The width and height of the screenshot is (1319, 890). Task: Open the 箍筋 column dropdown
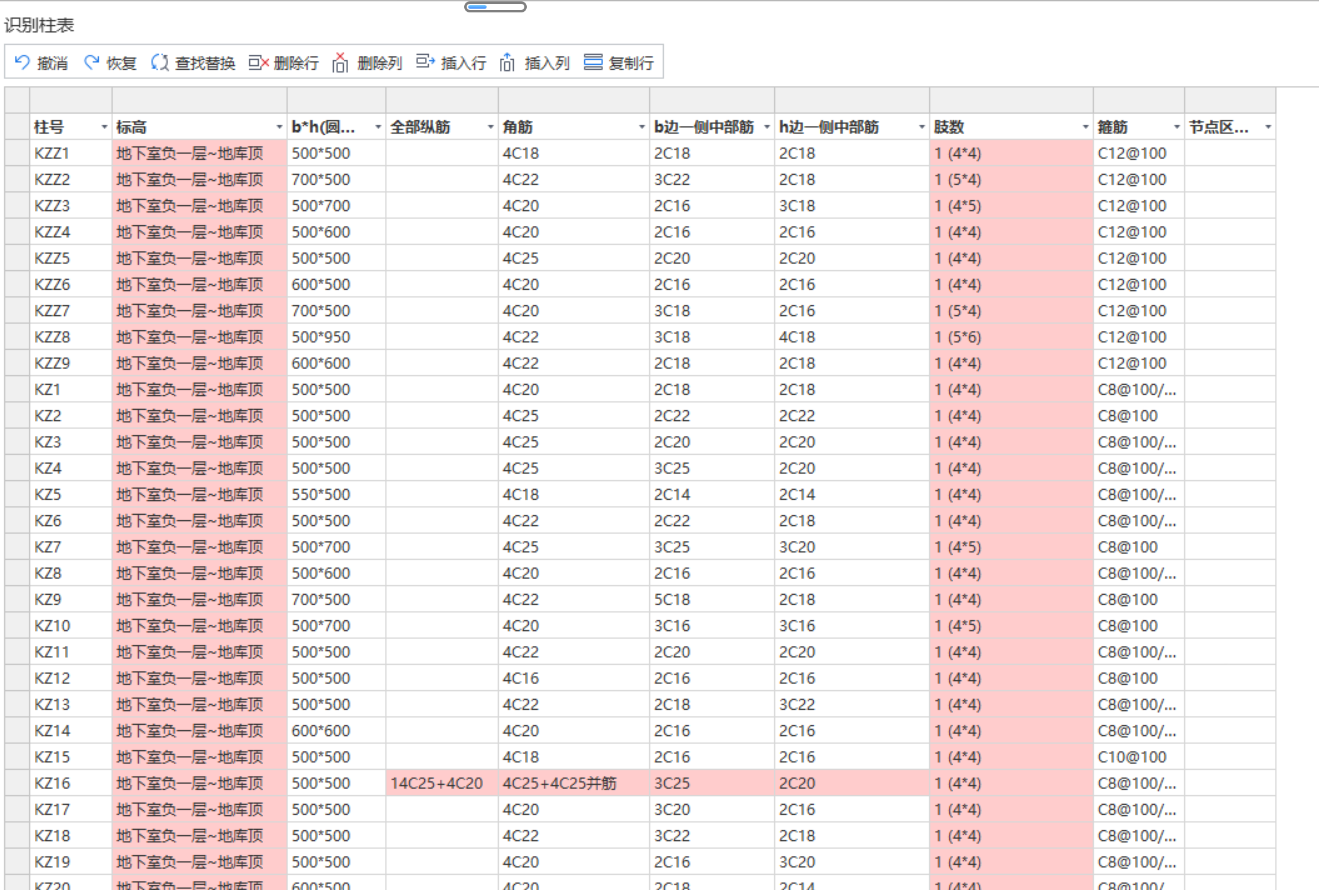(x=1176, y=128)
